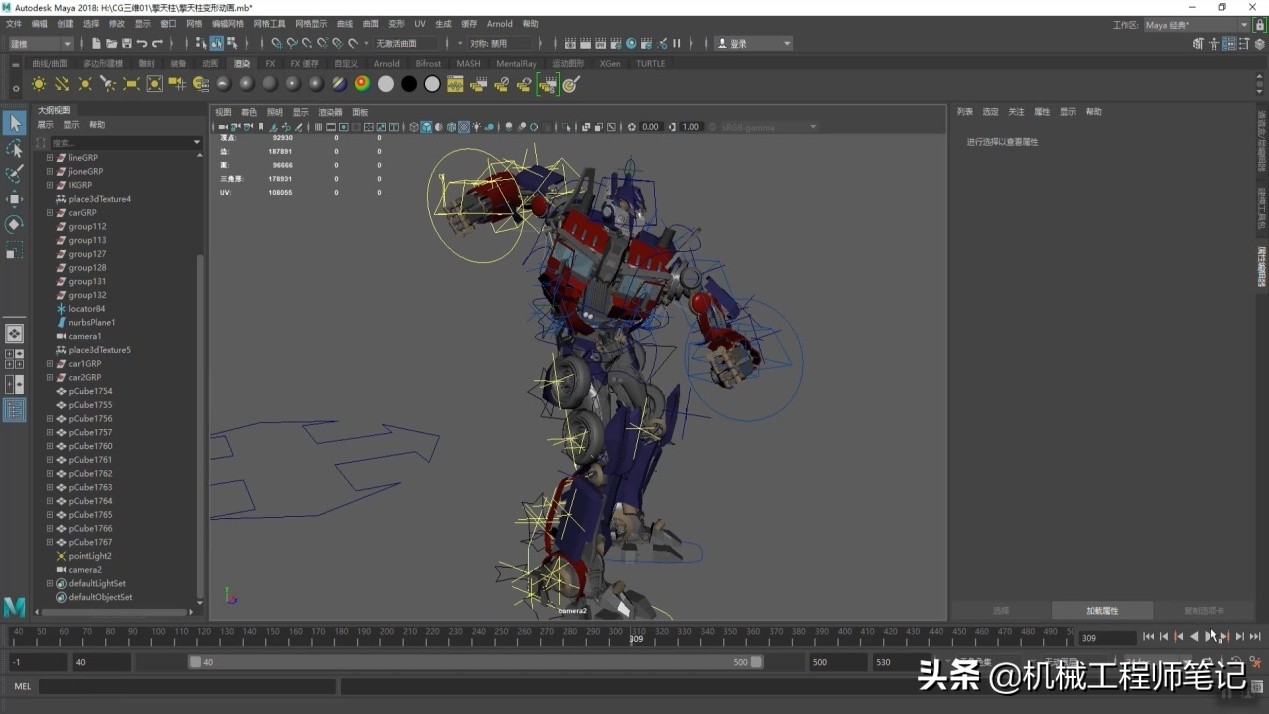Screen dimensions: 1269x714
Task: Toggle viewport lighting in the panel toolbar
Action: pos(477,127)
